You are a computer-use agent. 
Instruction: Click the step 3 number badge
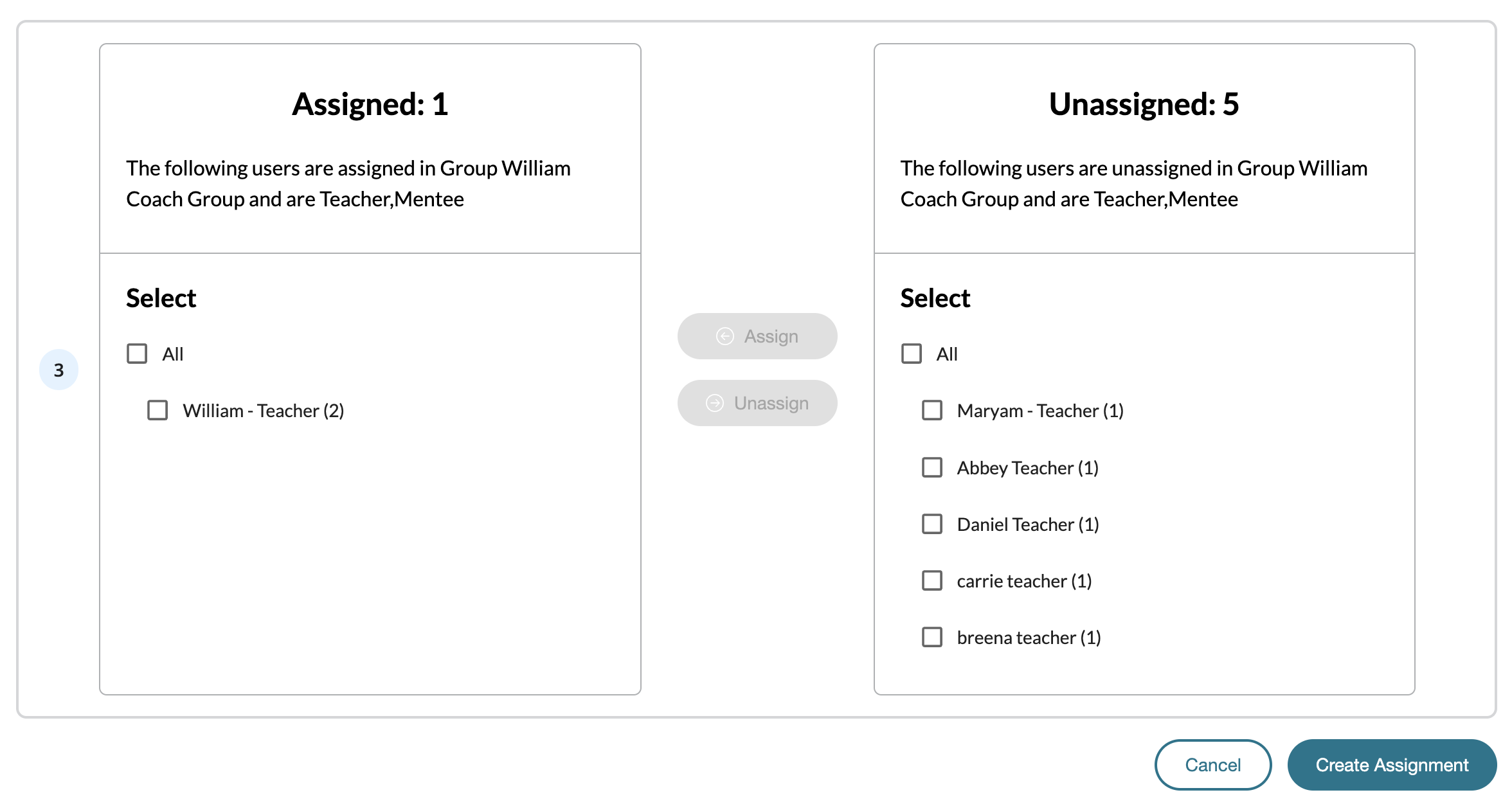pos(59,370)
